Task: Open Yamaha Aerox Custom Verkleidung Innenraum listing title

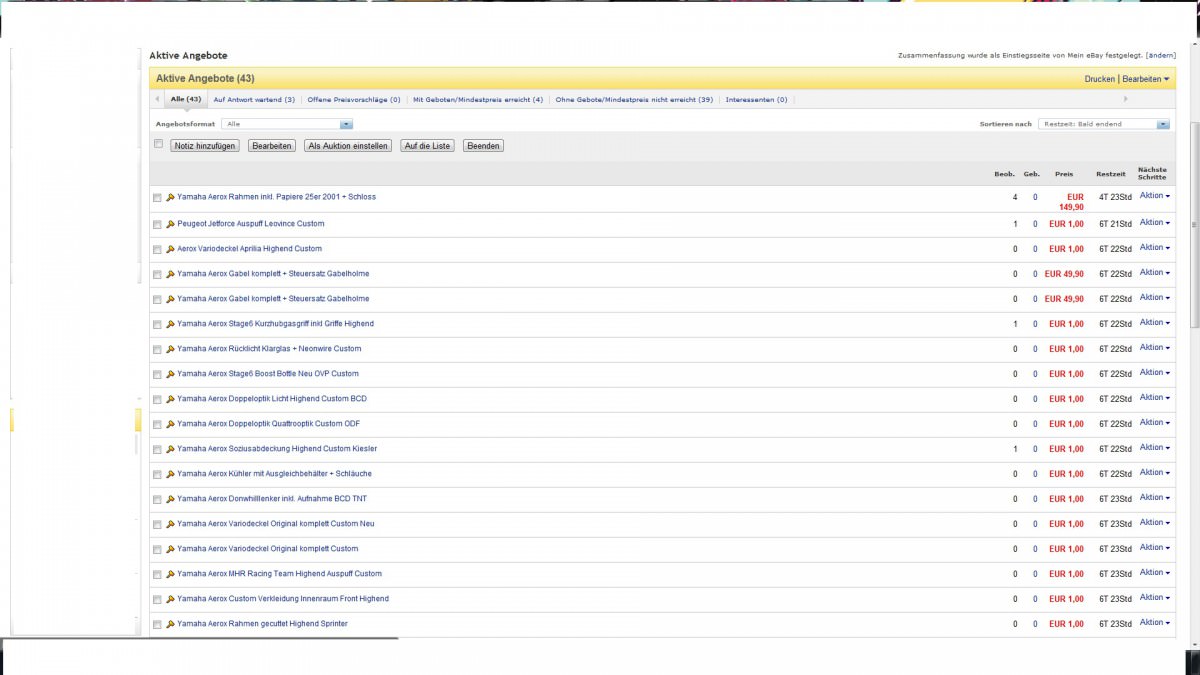Action: click(283, 599)
